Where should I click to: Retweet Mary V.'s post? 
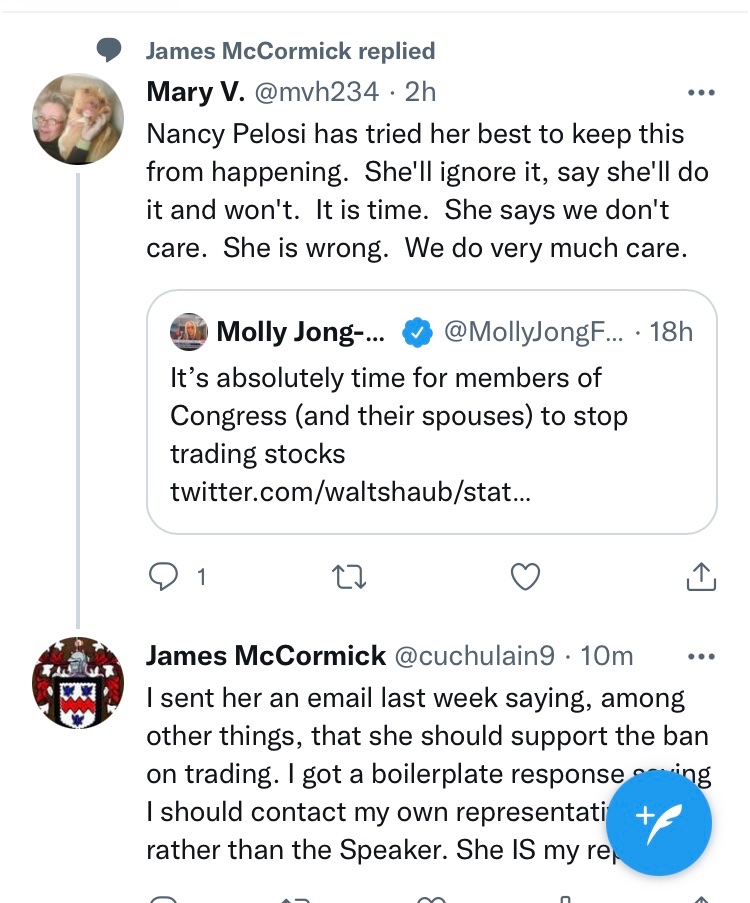point(348,576)
